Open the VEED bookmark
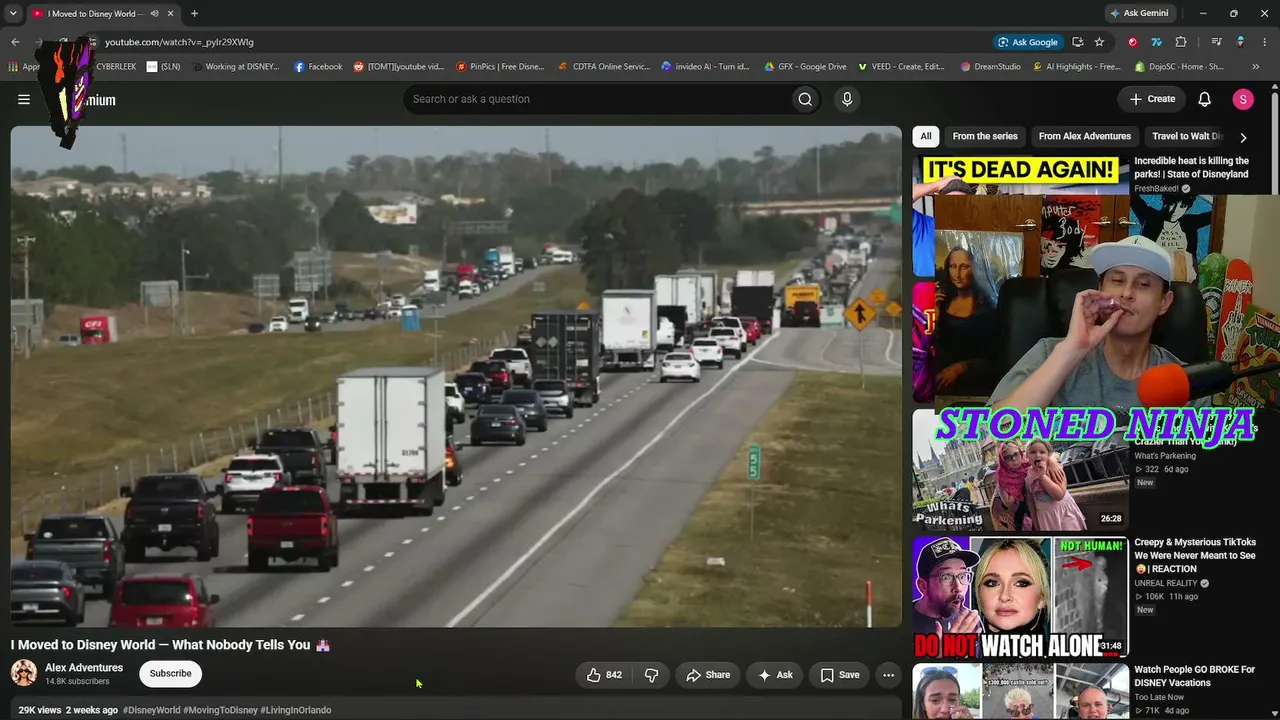The width and height of the screenshot is (1280, 720). point(900,67)
